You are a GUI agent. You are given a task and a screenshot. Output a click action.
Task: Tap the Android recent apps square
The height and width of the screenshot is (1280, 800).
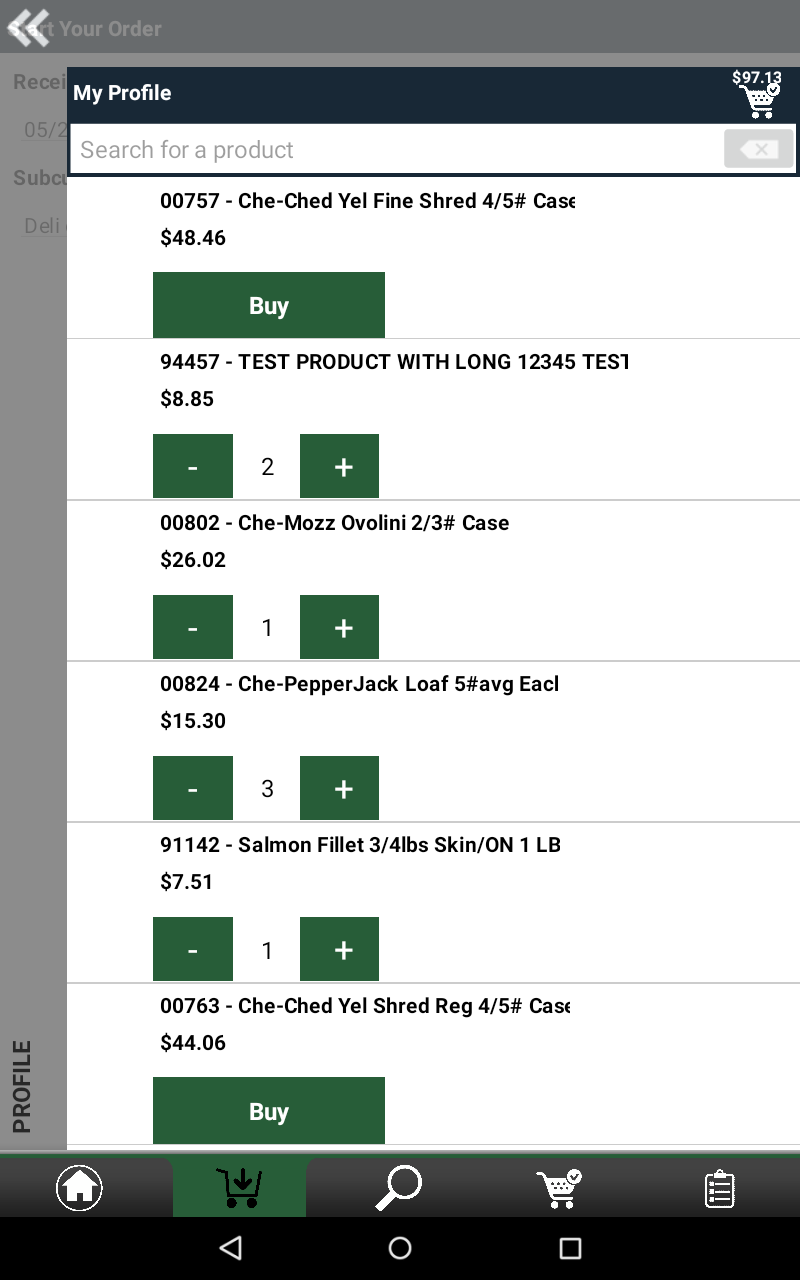[570, 1247]
